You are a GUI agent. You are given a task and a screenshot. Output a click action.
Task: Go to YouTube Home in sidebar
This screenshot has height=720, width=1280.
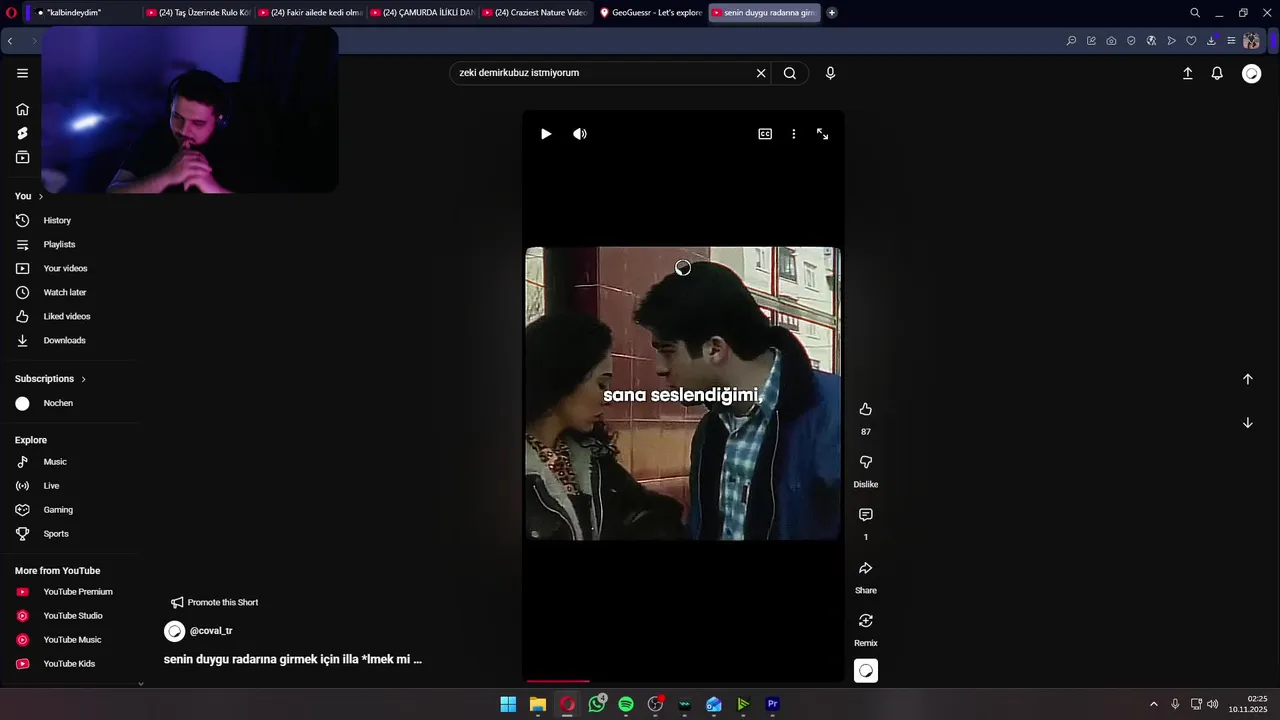[22, 109]
